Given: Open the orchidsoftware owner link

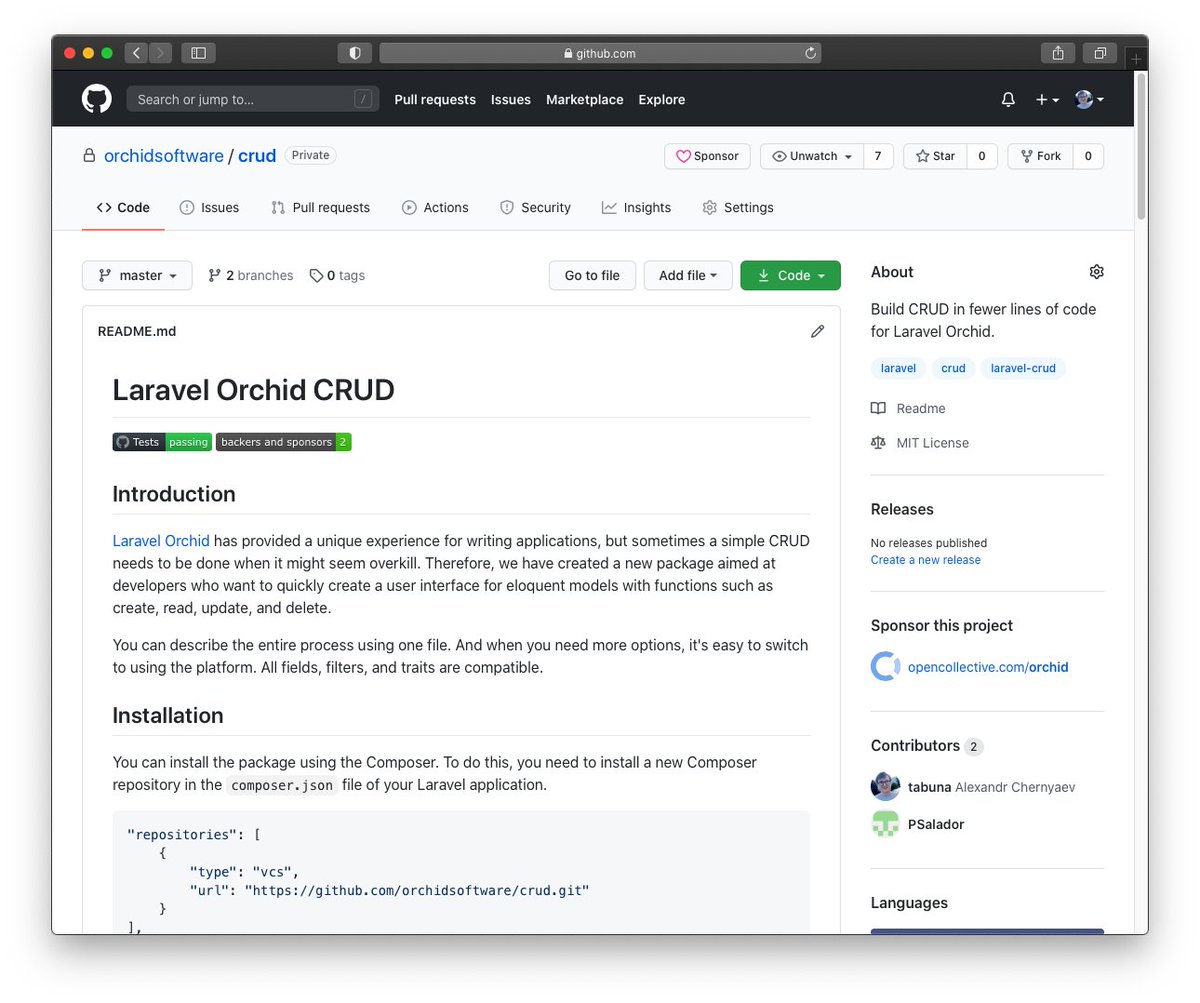Looking at the screenshot, I should [x=162, y=156].
